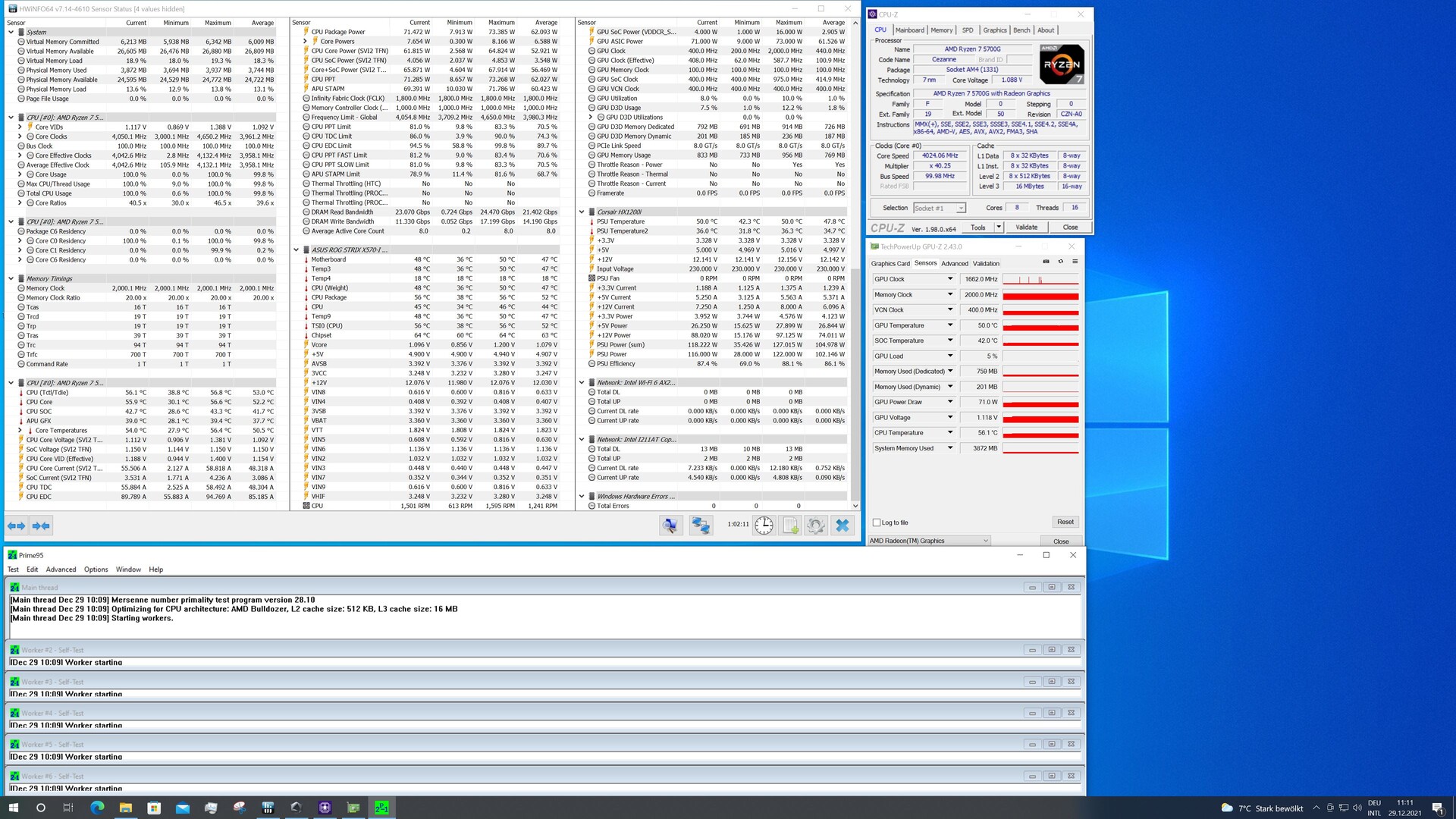Click Tools button in CPU-Z
Screen dimensions: 1456x819
[978, 227]
